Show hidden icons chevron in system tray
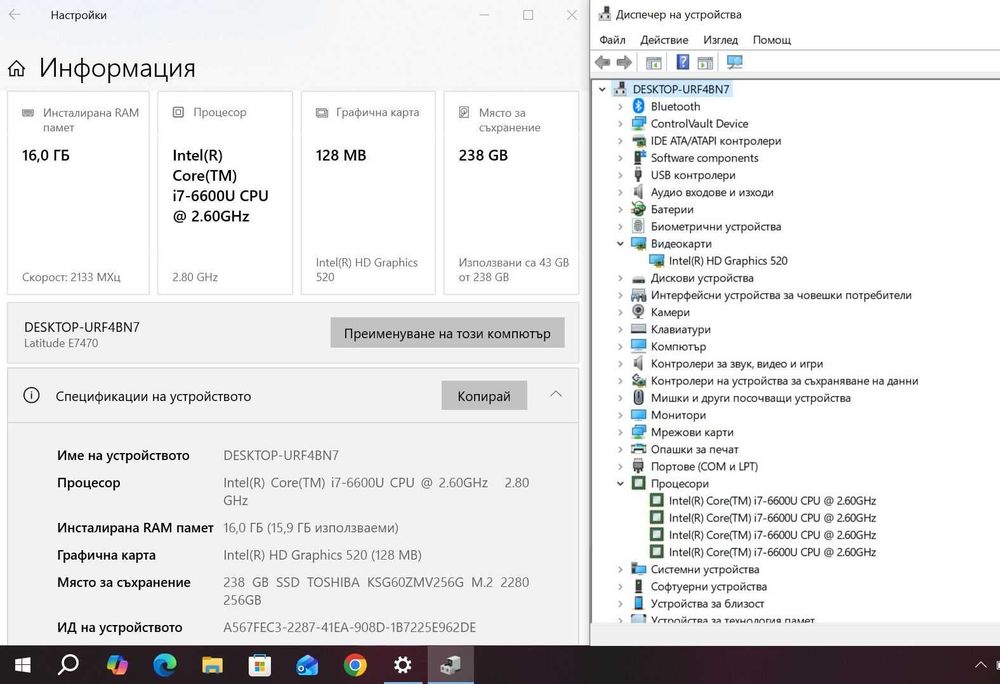This screenshot has height=684, width=1000. (981, 665)
